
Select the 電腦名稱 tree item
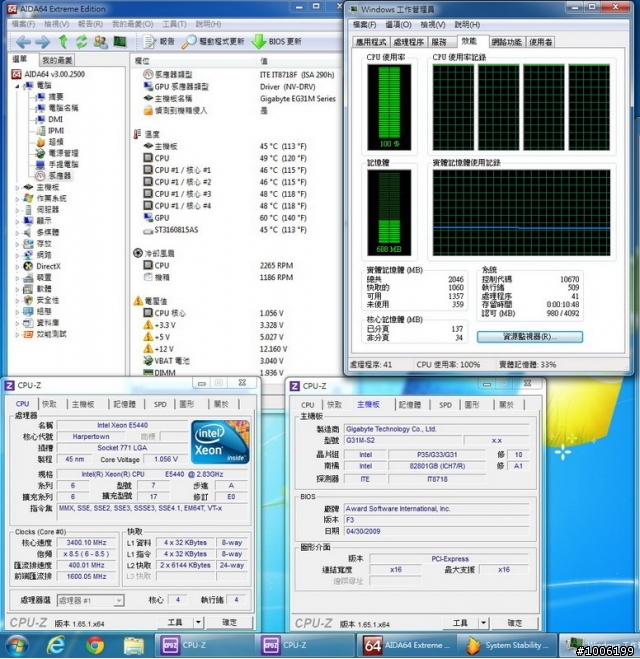tap(63, 108)
